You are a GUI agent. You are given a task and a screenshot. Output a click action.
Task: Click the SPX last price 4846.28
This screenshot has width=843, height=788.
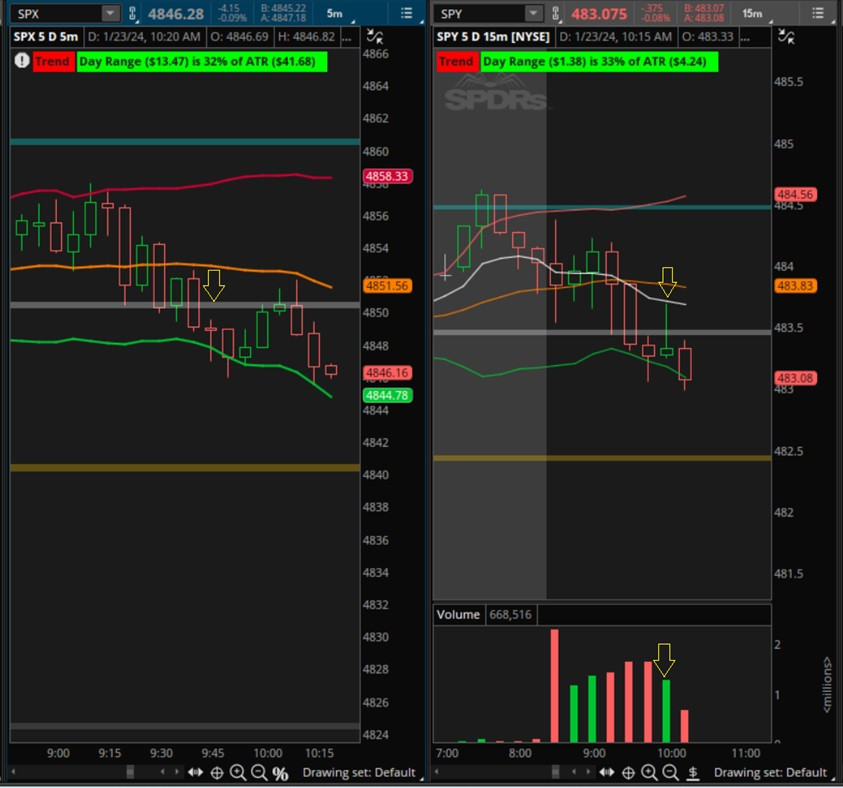[x=176, y=13]
